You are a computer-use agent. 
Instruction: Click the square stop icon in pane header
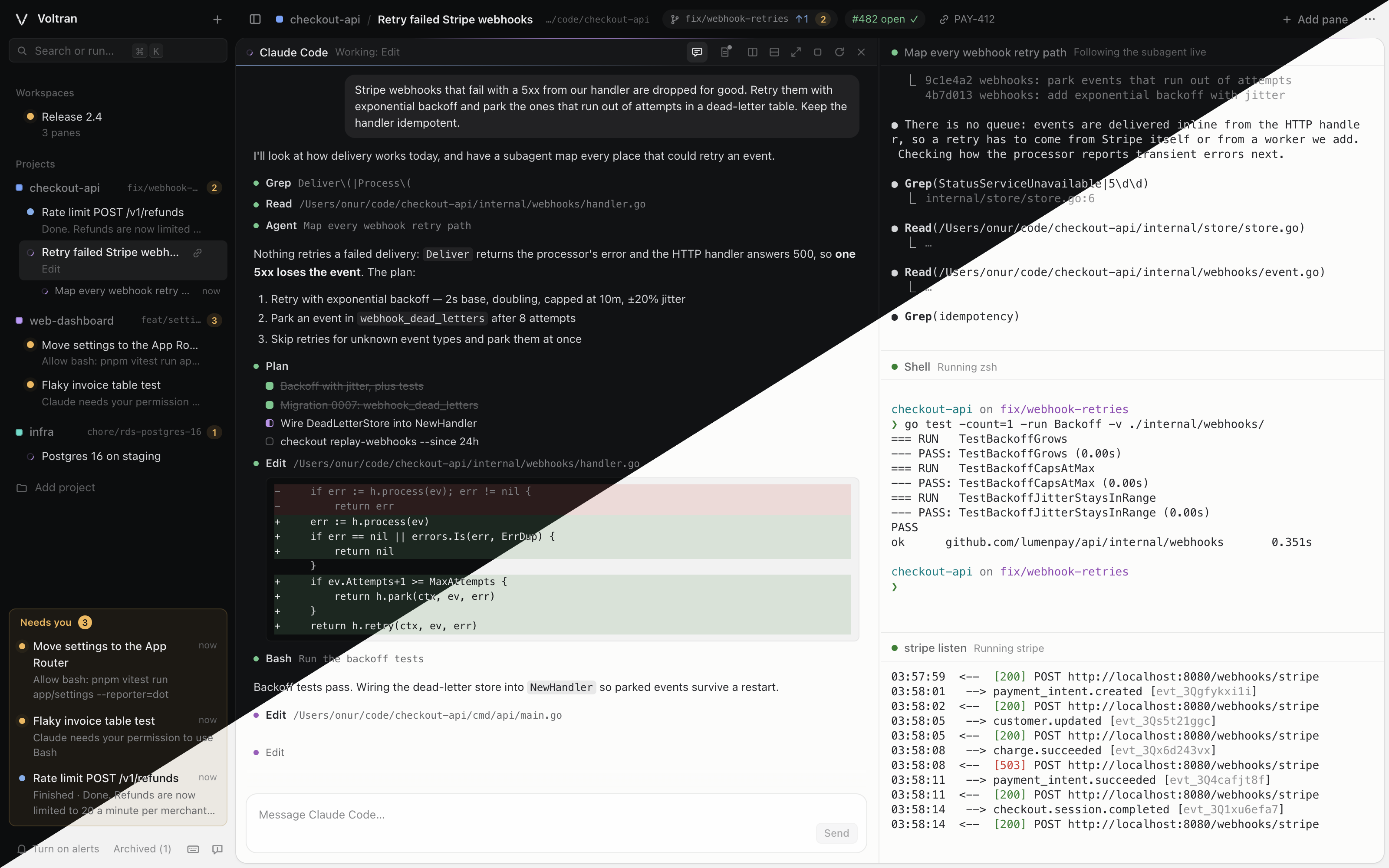click(818, 52)
